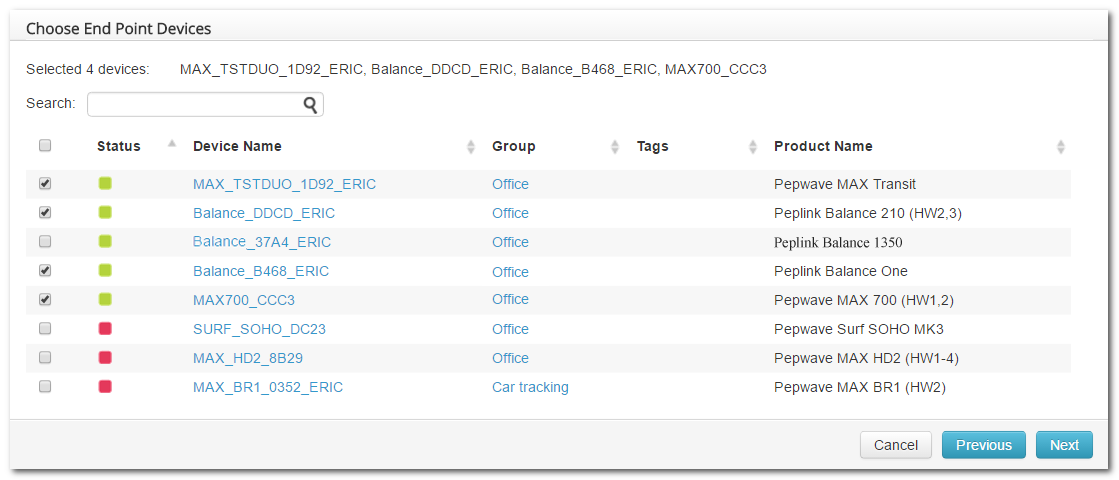Open the Car tracking group link
Screen dimensions: 1119x480
(x=530, y=387)
